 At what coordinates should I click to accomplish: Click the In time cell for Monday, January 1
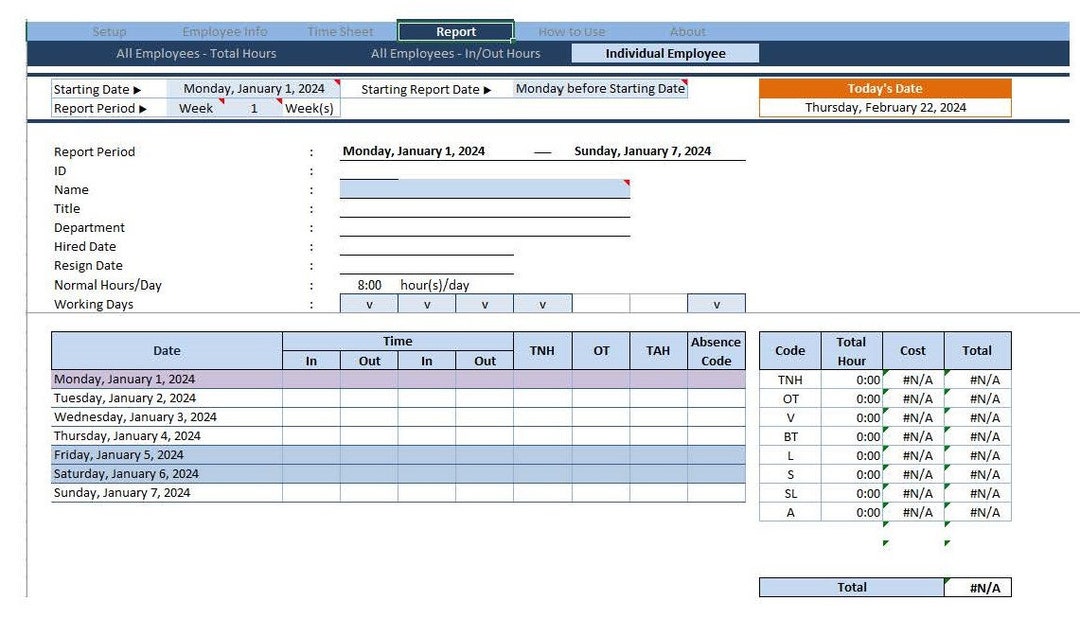(x=311, y=378)
